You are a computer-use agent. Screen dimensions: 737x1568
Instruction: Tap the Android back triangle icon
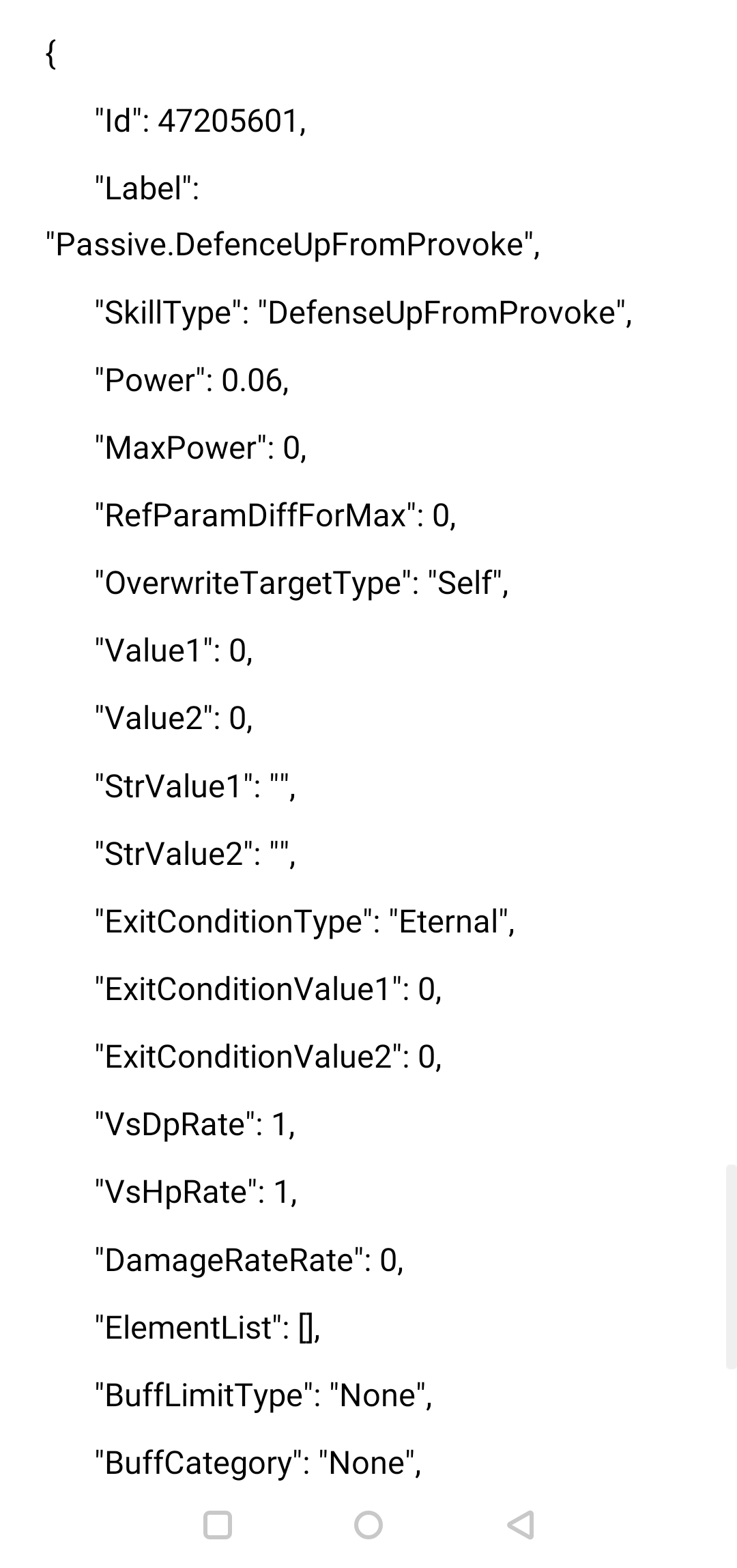coord(520,1524)
